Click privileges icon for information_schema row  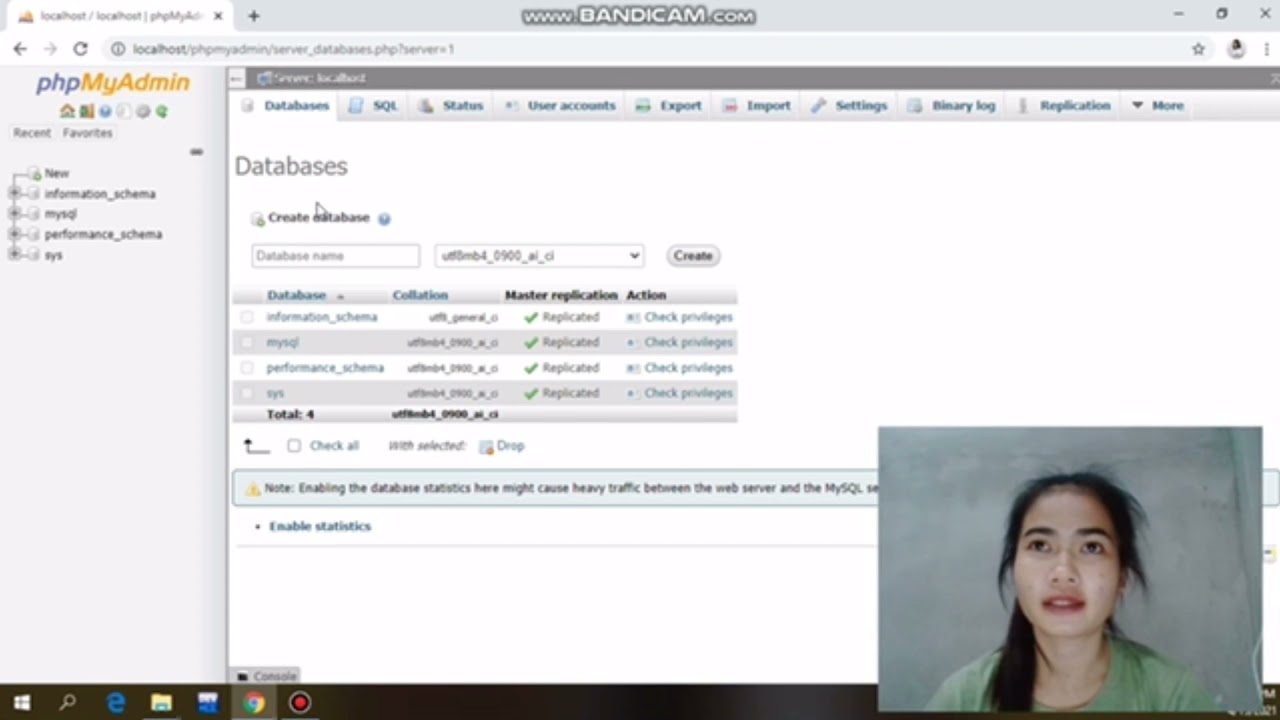[632, 317]
